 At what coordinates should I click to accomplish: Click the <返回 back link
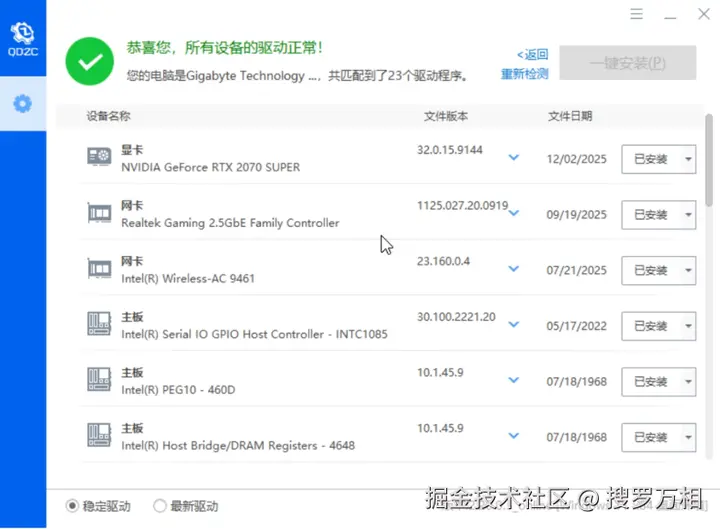(x=533, y=55)
